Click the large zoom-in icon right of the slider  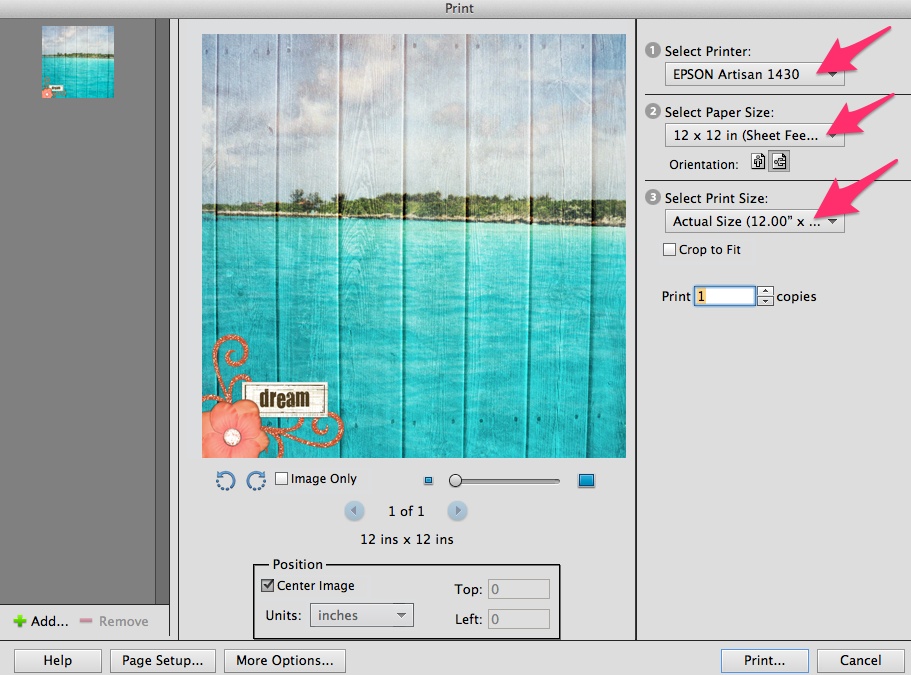(586, 481)
